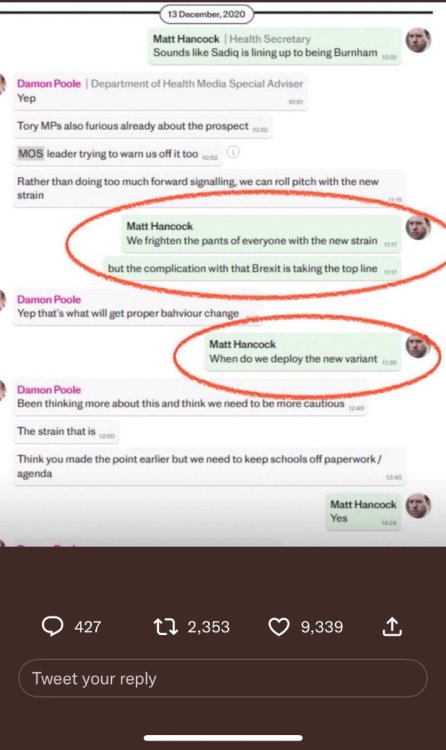Screen dimensions: 446x750
Task: Click Damon Poole's name above the "Yep" message
Action: click(49, 83)
